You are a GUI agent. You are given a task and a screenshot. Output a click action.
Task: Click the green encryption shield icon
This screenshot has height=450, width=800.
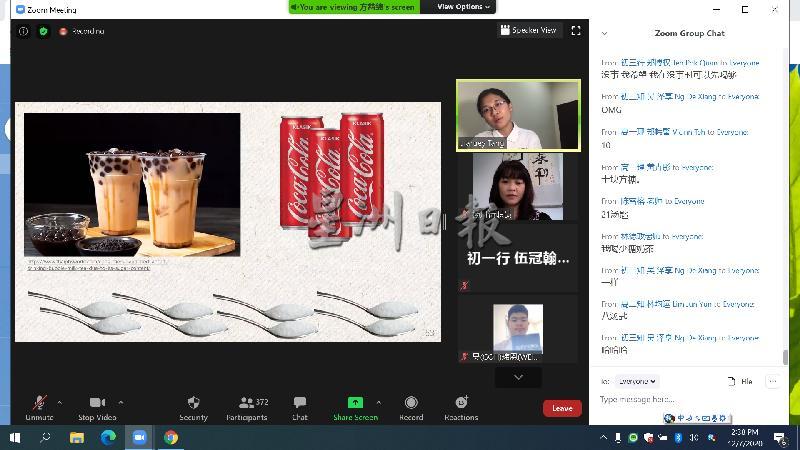[43, 31]
